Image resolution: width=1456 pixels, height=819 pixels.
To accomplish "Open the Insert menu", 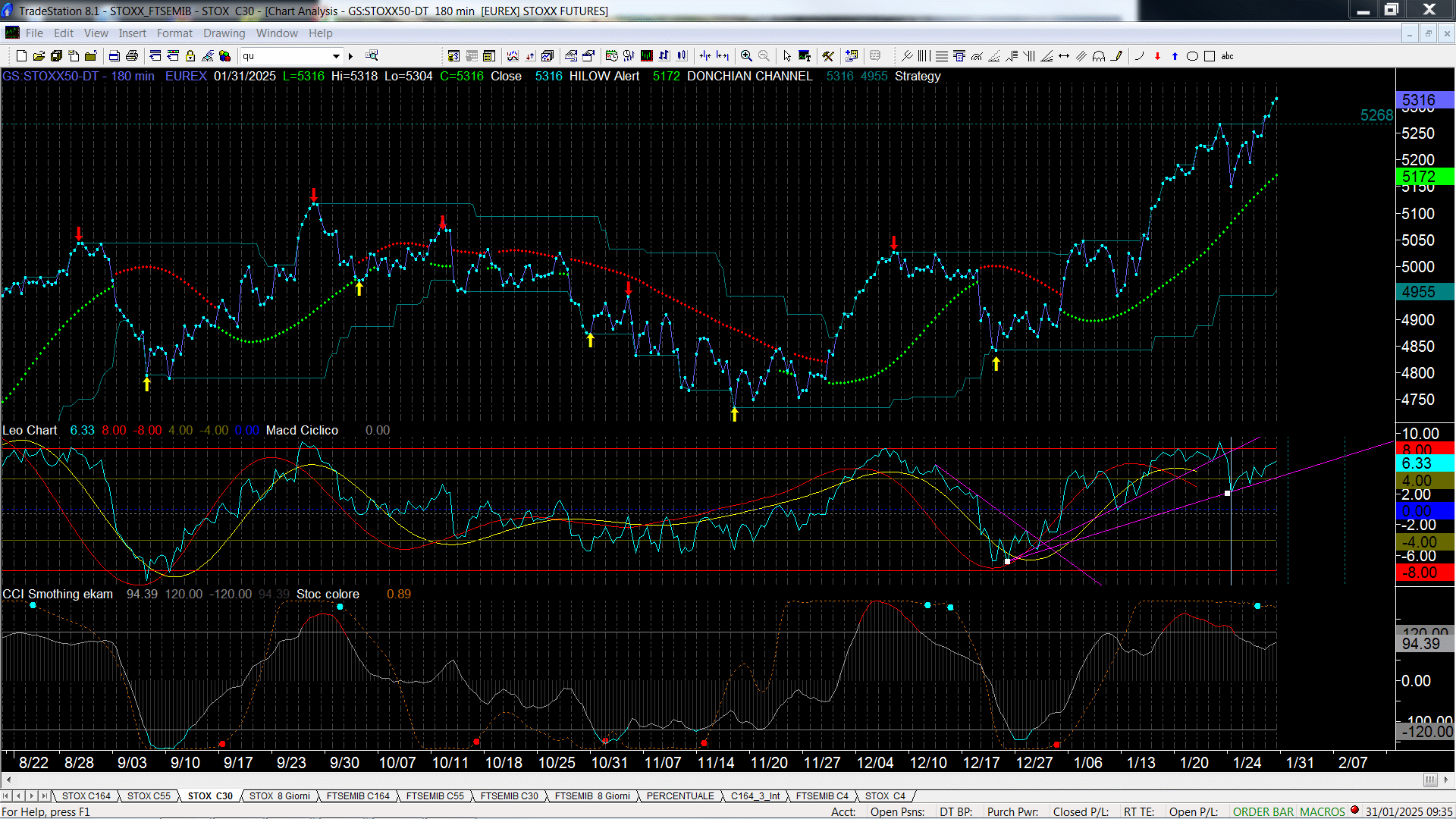I will 132,33.
